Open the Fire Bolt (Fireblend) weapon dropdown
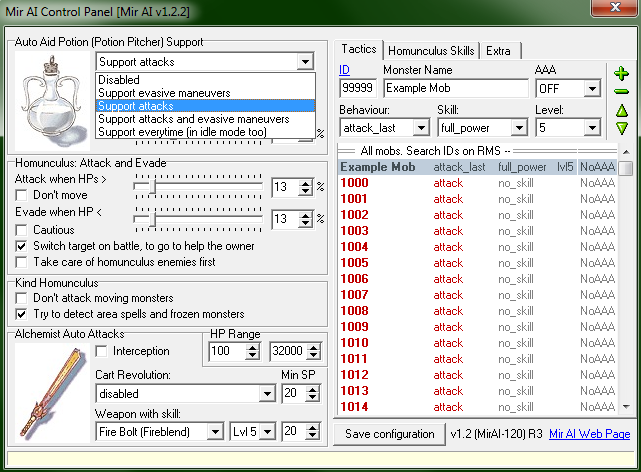Viewport: 641px width, 472px height. click(215, 432)
